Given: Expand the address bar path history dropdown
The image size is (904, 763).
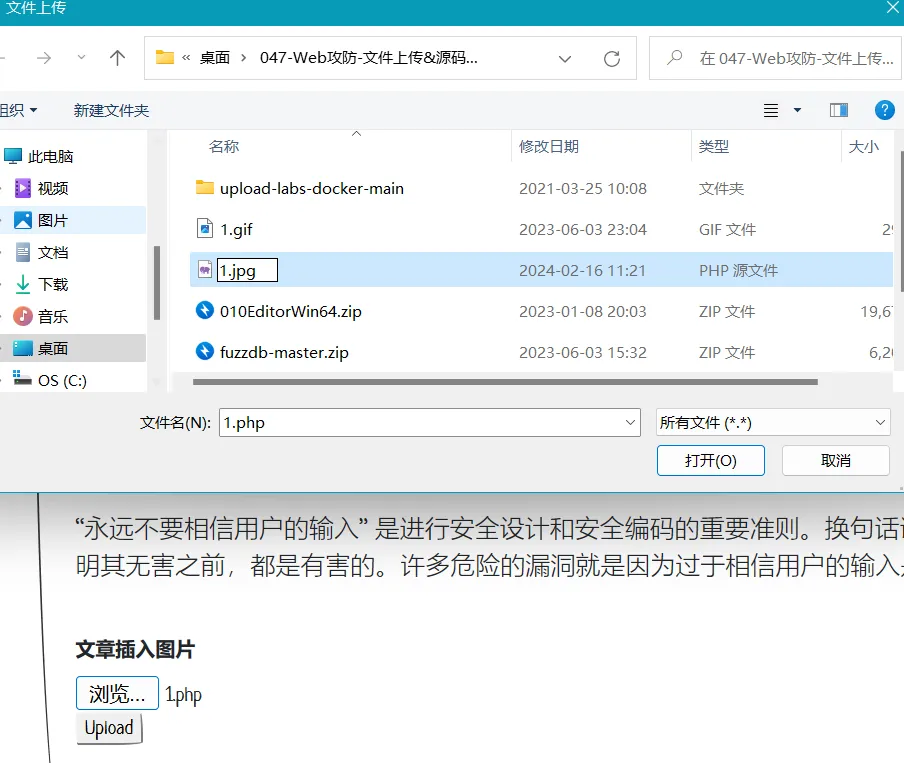Looking at the screenshot, I should coord(565,58).
